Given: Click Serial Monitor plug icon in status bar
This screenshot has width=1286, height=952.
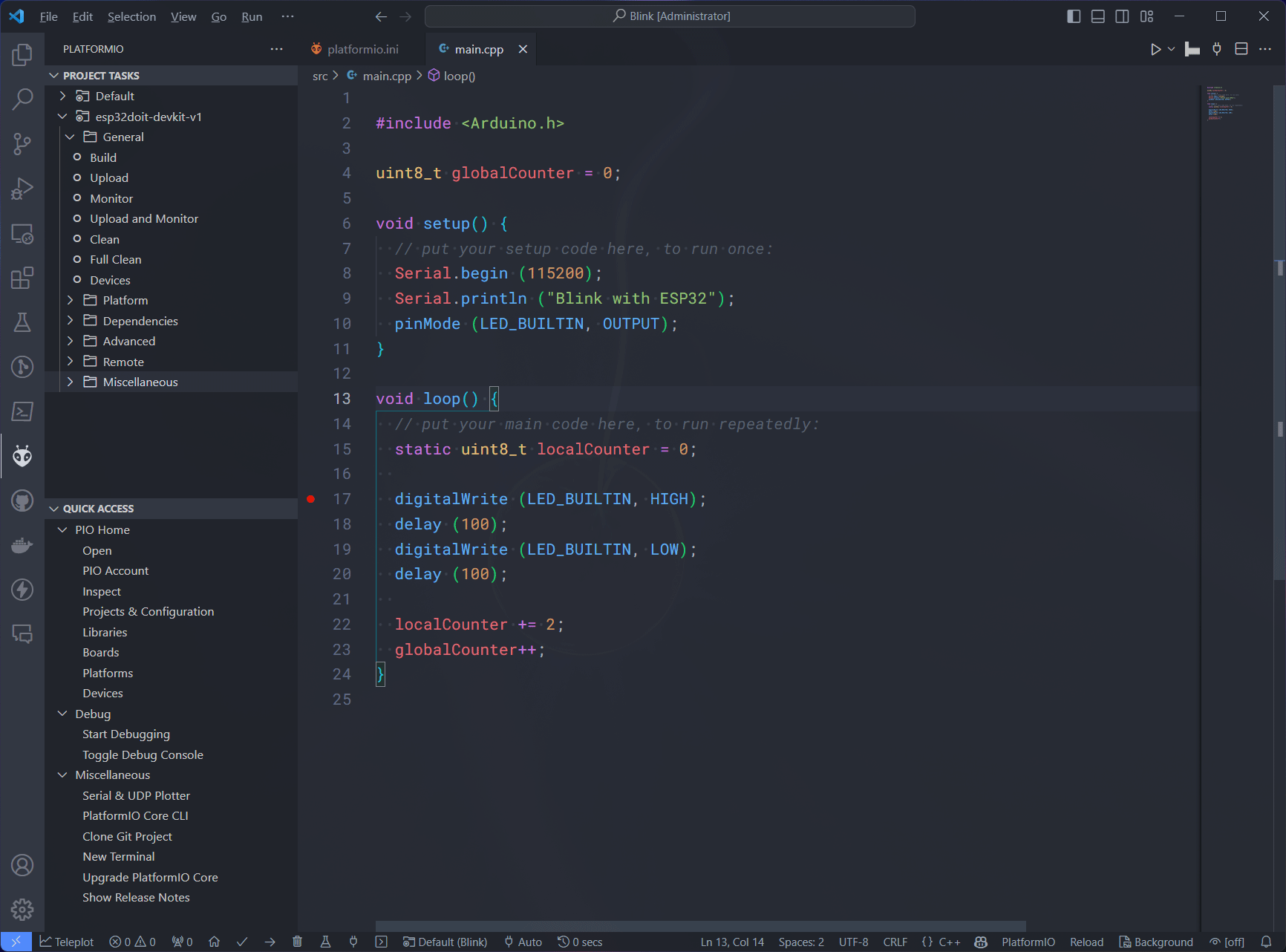Looking at the screenshot, I should [x=353, y=942].
